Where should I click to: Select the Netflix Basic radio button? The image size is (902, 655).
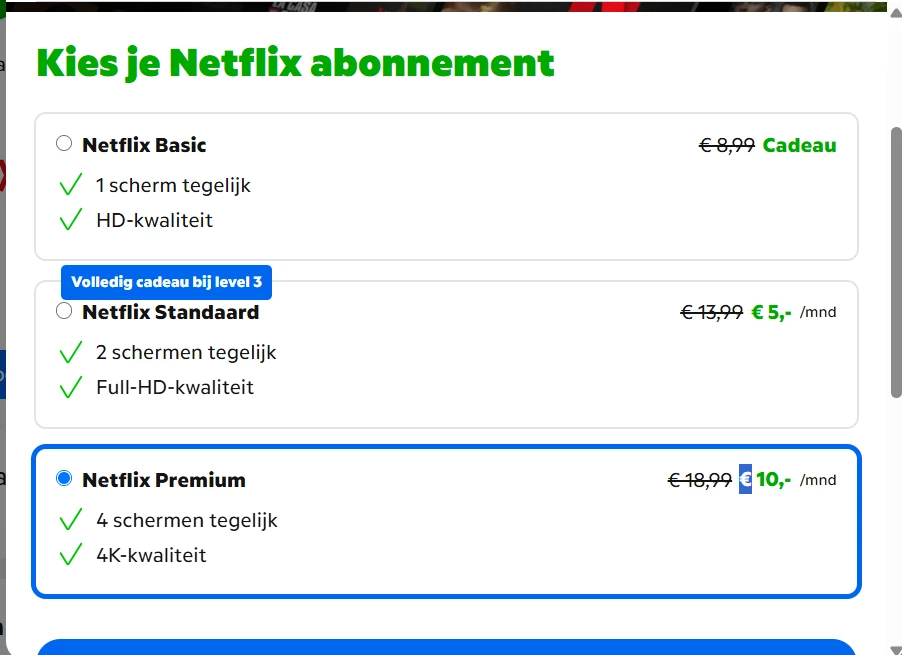point(64,144)
